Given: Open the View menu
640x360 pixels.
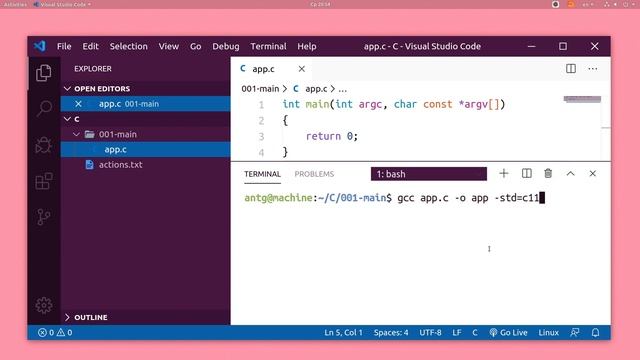Looking at the screenshot, I should click(x=169, y=46).
